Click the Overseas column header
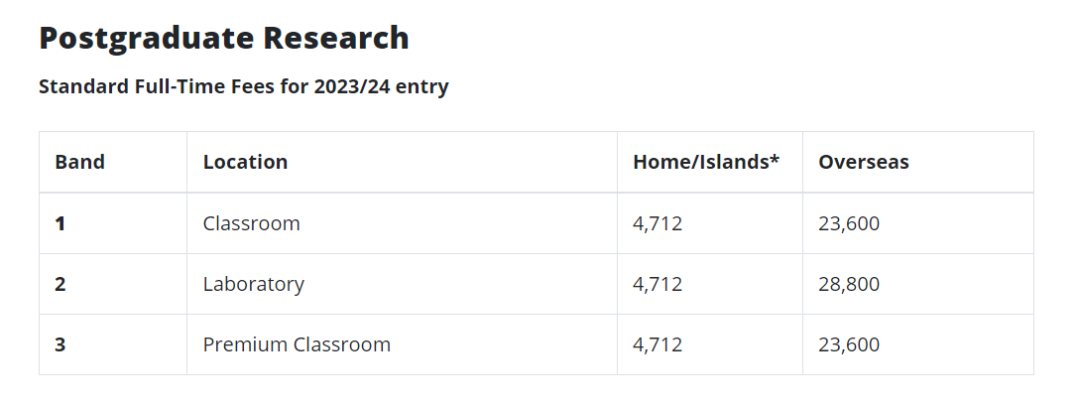 point(864,162)
